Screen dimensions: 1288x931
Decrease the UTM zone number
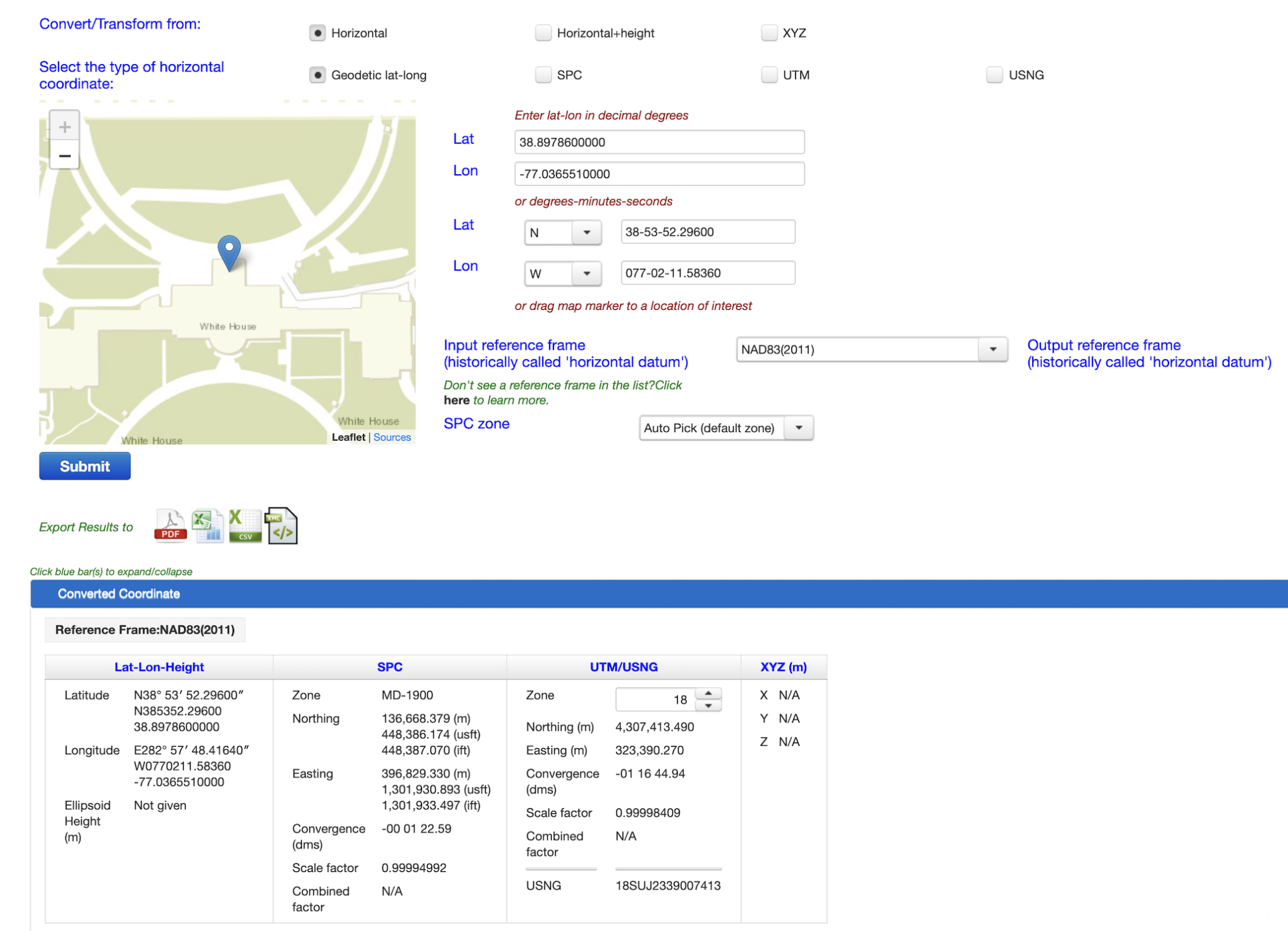tap(709, 706)
